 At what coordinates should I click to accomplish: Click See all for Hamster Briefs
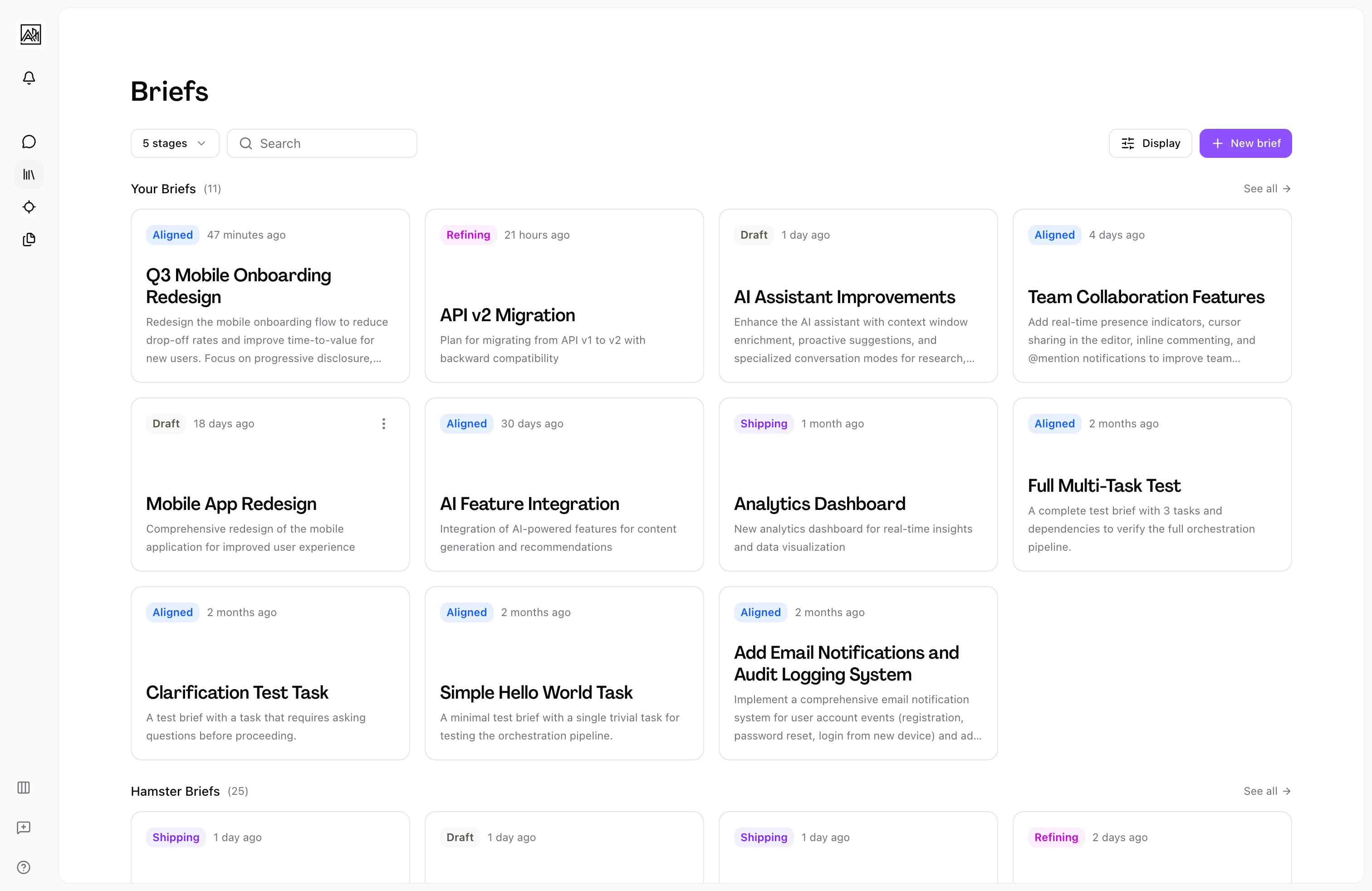pyautogui.click(x=1266, y=791)
